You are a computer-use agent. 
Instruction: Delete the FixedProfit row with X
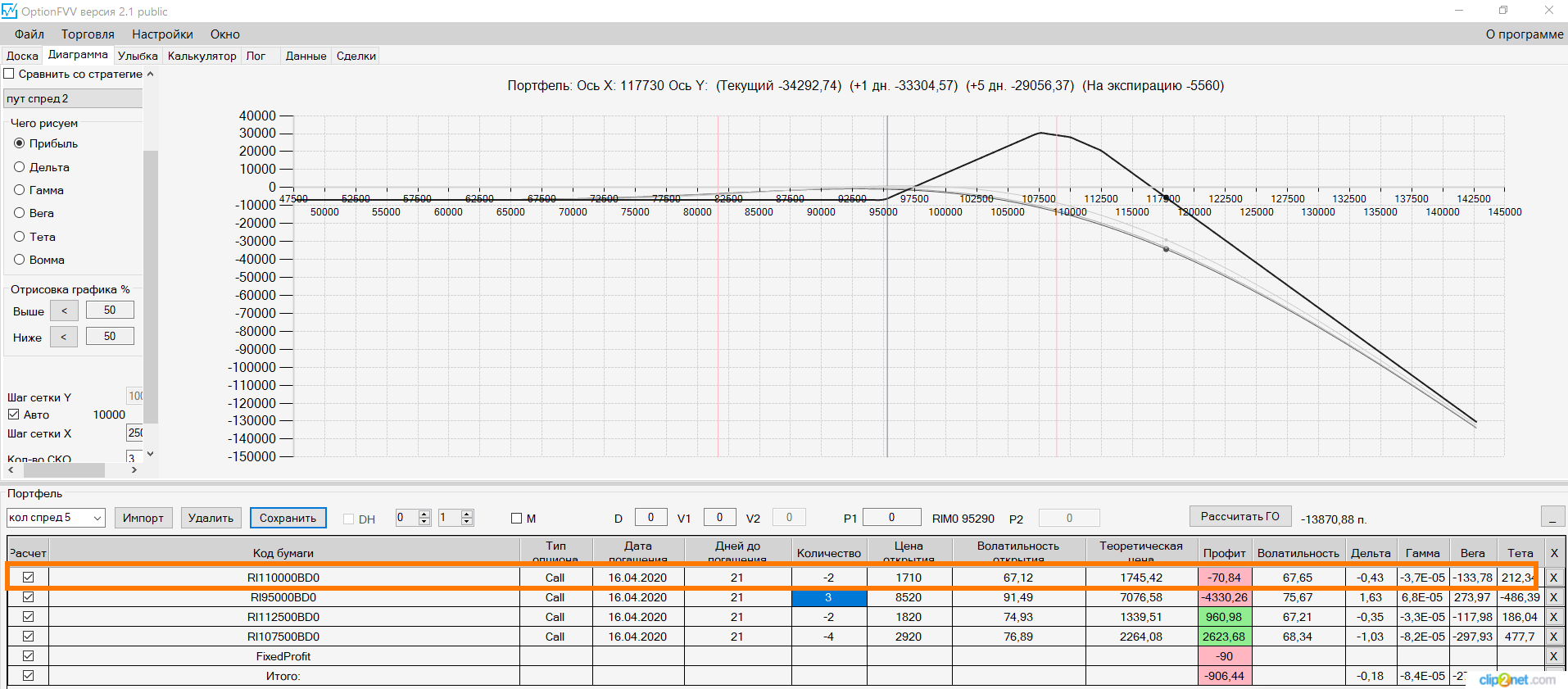(1553, 656)
